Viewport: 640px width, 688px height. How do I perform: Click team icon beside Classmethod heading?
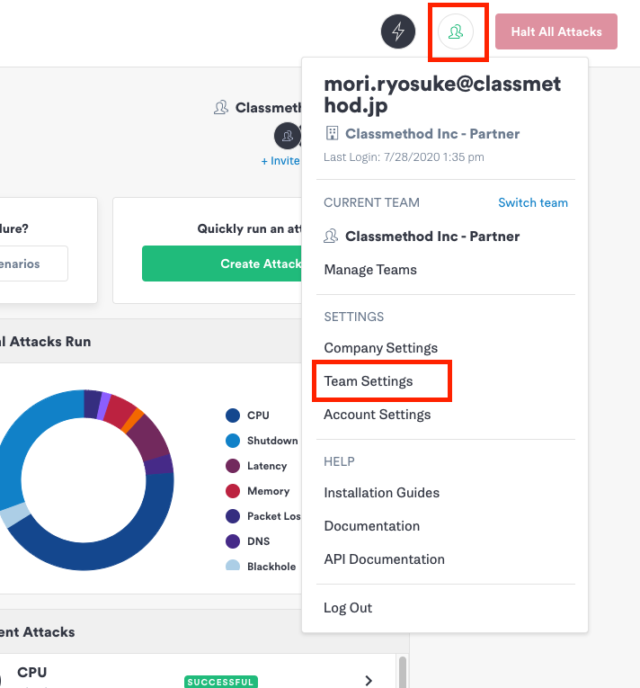coord(221,107)
